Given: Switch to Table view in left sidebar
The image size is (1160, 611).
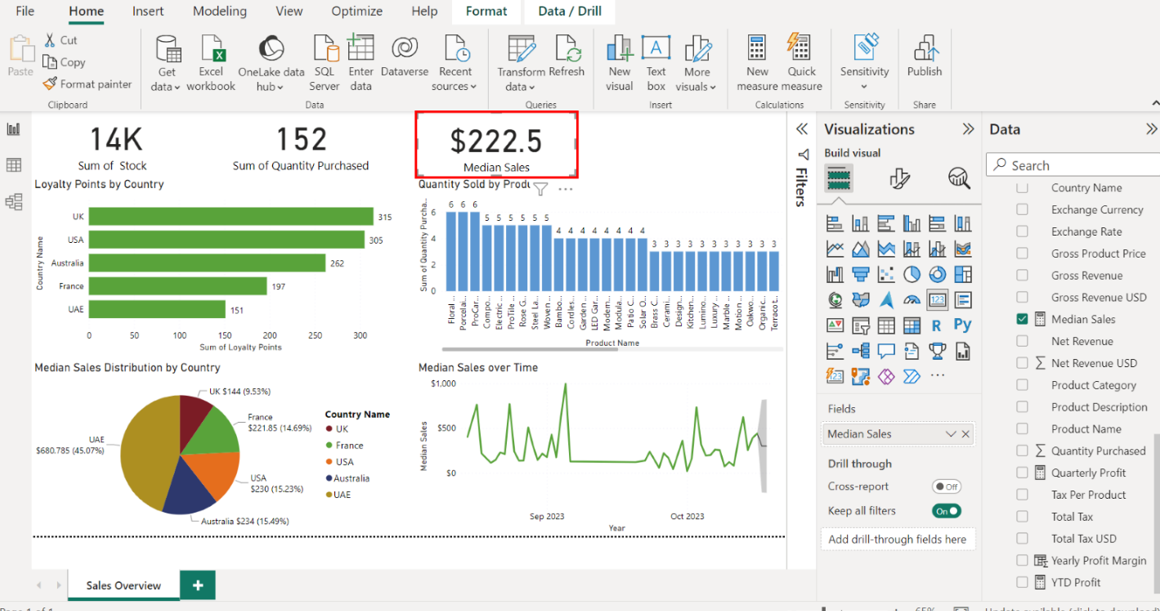Looking at the screenshot, I should coord(14,165).
